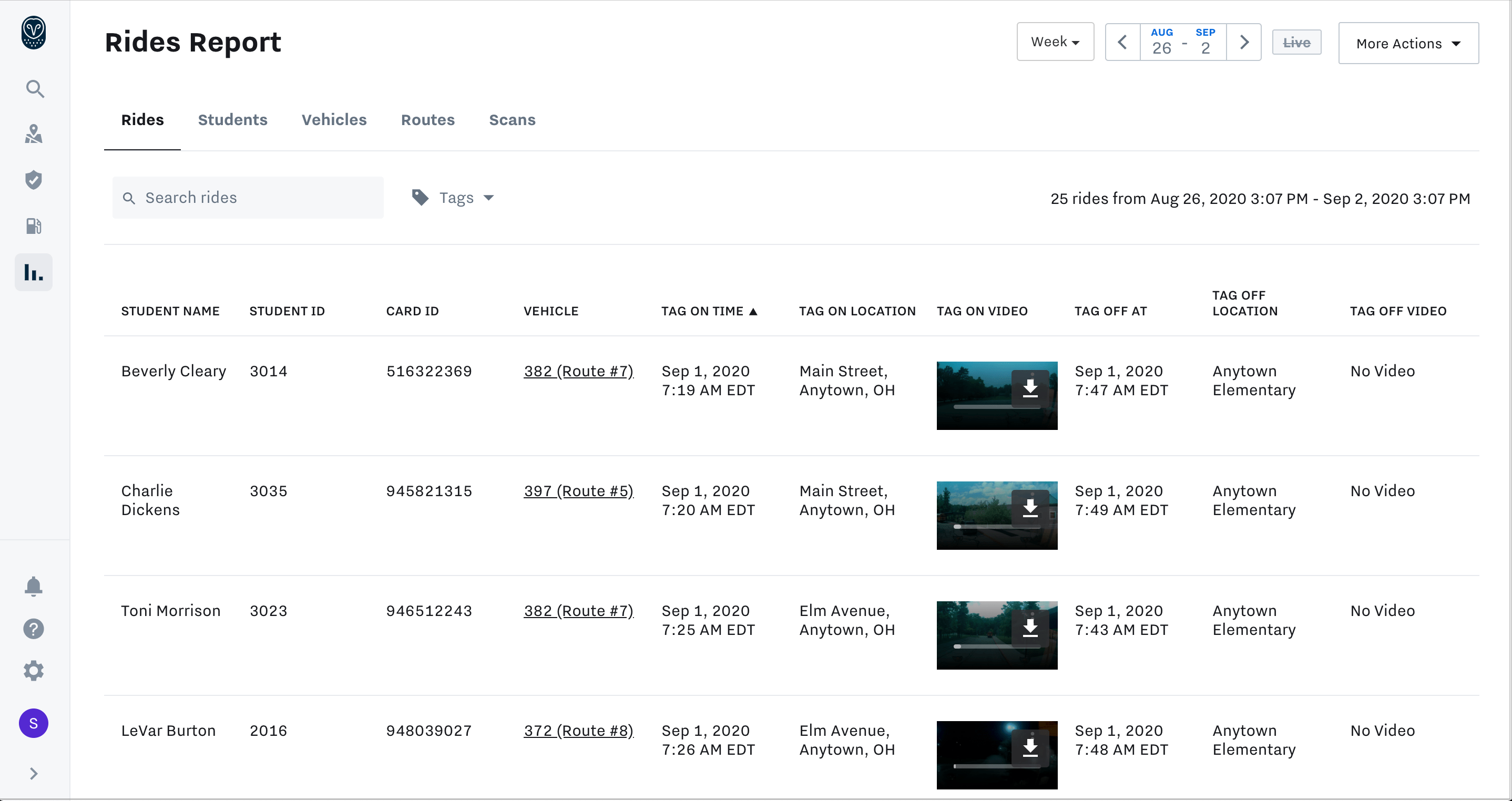Image resolution: width=1512 pixels, height=801 pixels.
Task: Open the notifications bell icon
Action: pos(34,586)
